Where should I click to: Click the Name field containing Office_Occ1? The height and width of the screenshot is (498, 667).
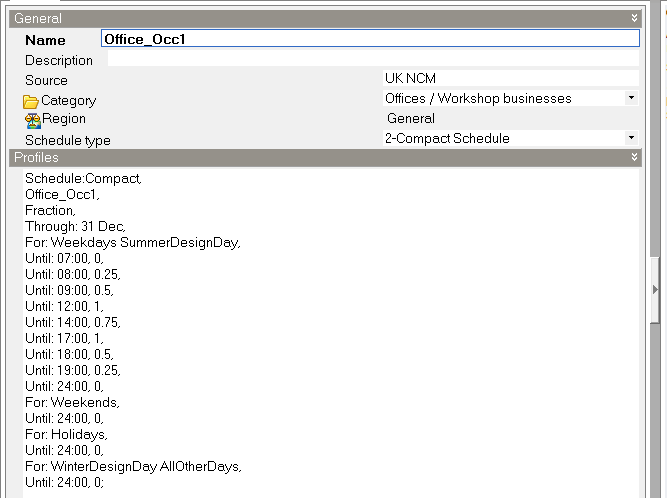coord(370,39)
